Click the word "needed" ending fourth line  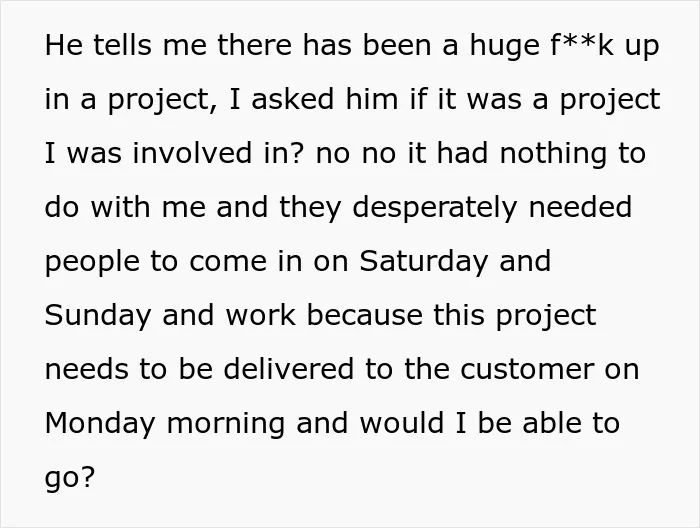(x=580, y=207)
